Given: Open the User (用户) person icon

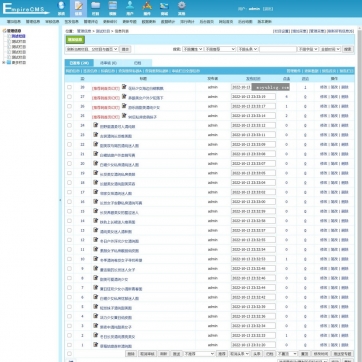Looking at the screenshot, I should coord(130,8).
